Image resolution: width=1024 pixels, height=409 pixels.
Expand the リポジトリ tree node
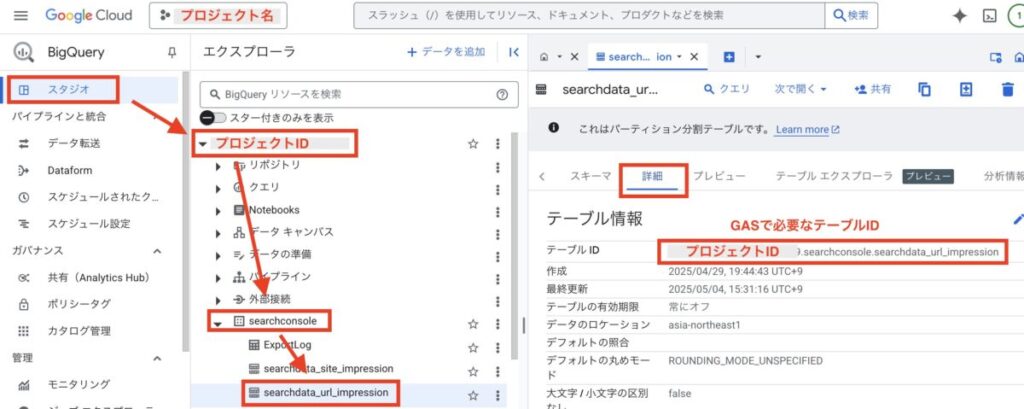(219, 166)
